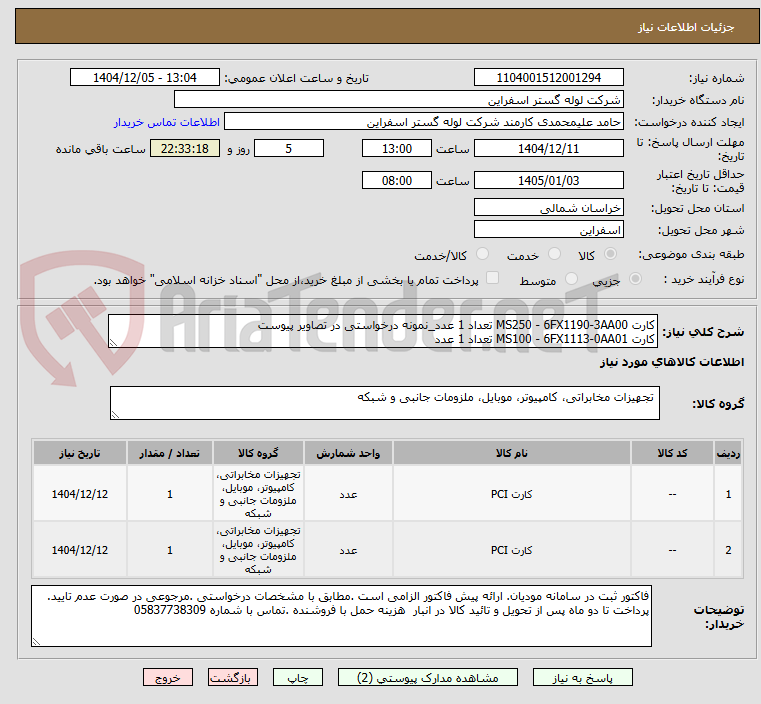
Task: Click کارت PCI name in row 1
Action: tap(512, 494)
